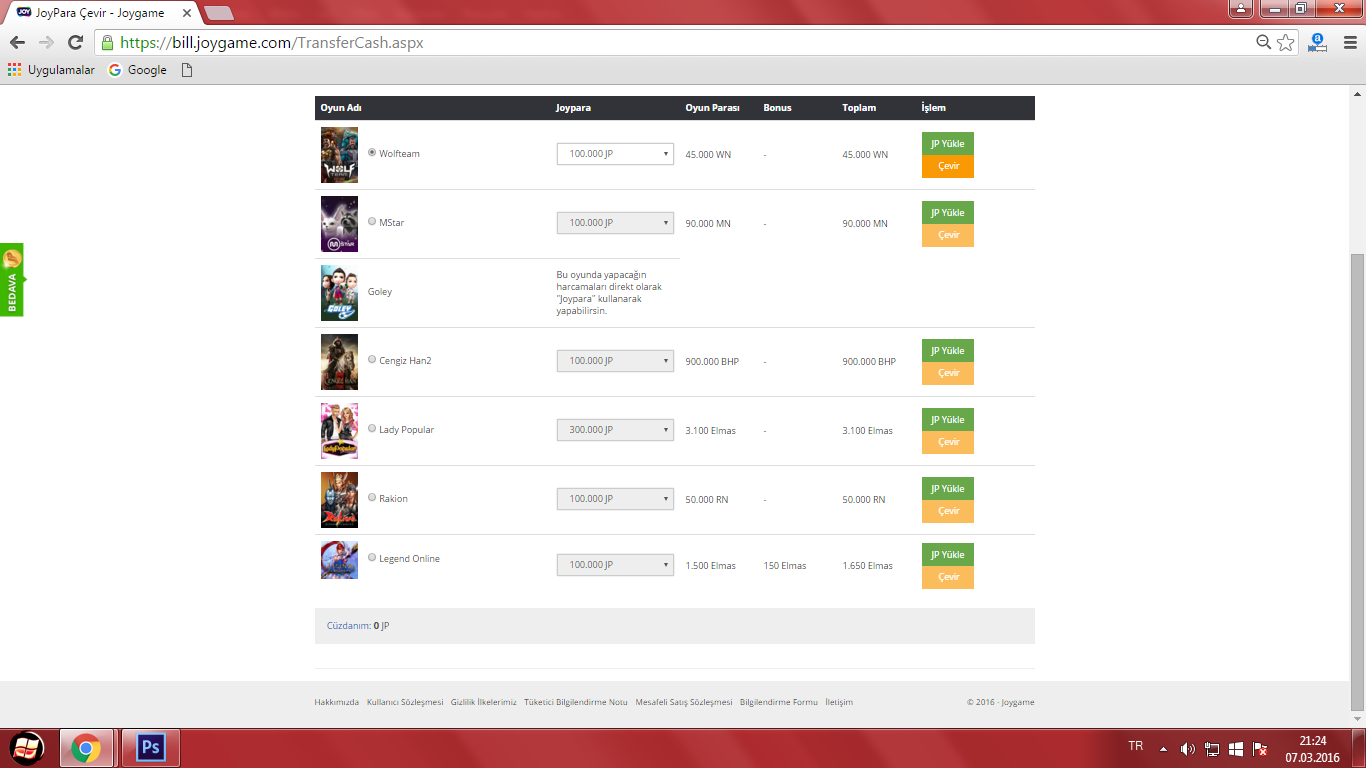Click JP Yükle for Rakion
The image size is (1366, 768).
tap(948, 489)
